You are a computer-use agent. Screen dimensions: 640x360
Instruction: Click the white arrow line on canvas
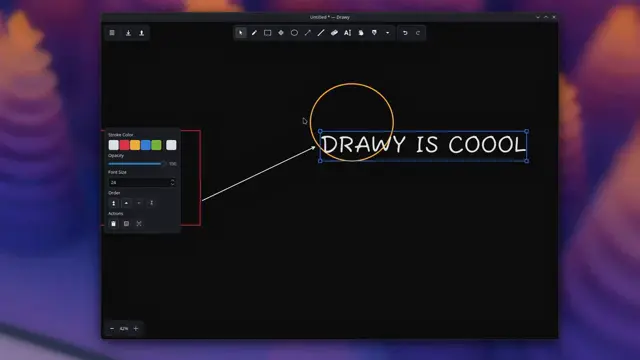coord(259,174)
